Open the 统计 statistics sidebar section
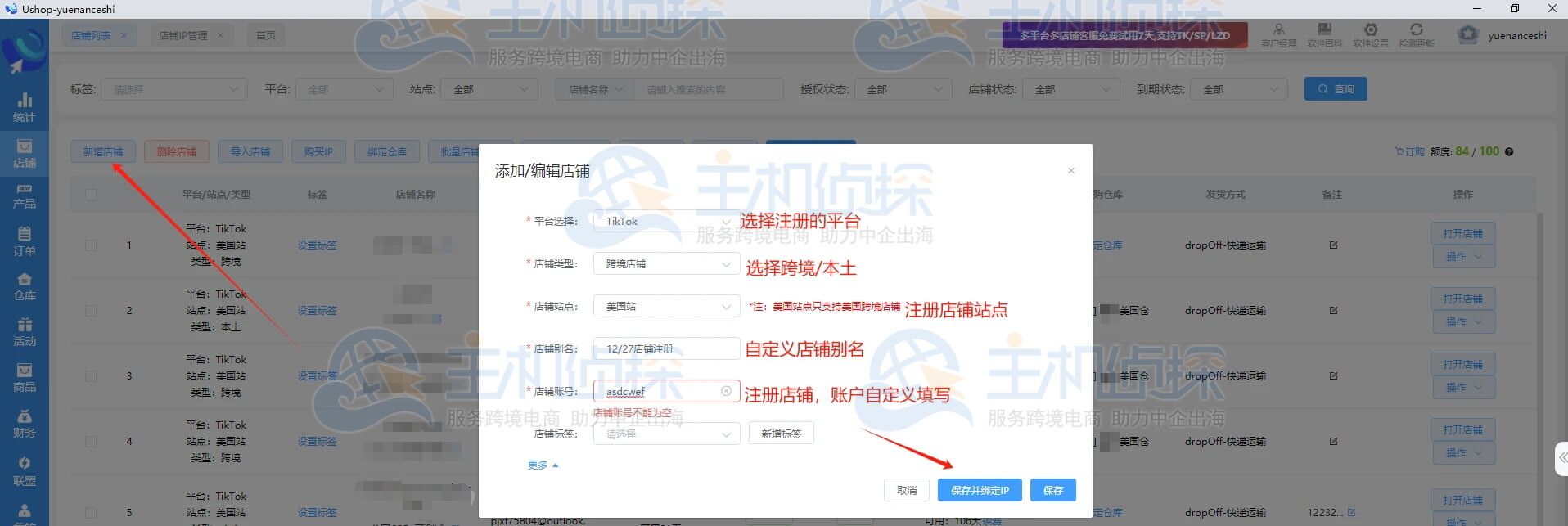The image size is (1568, 526). 25,107
